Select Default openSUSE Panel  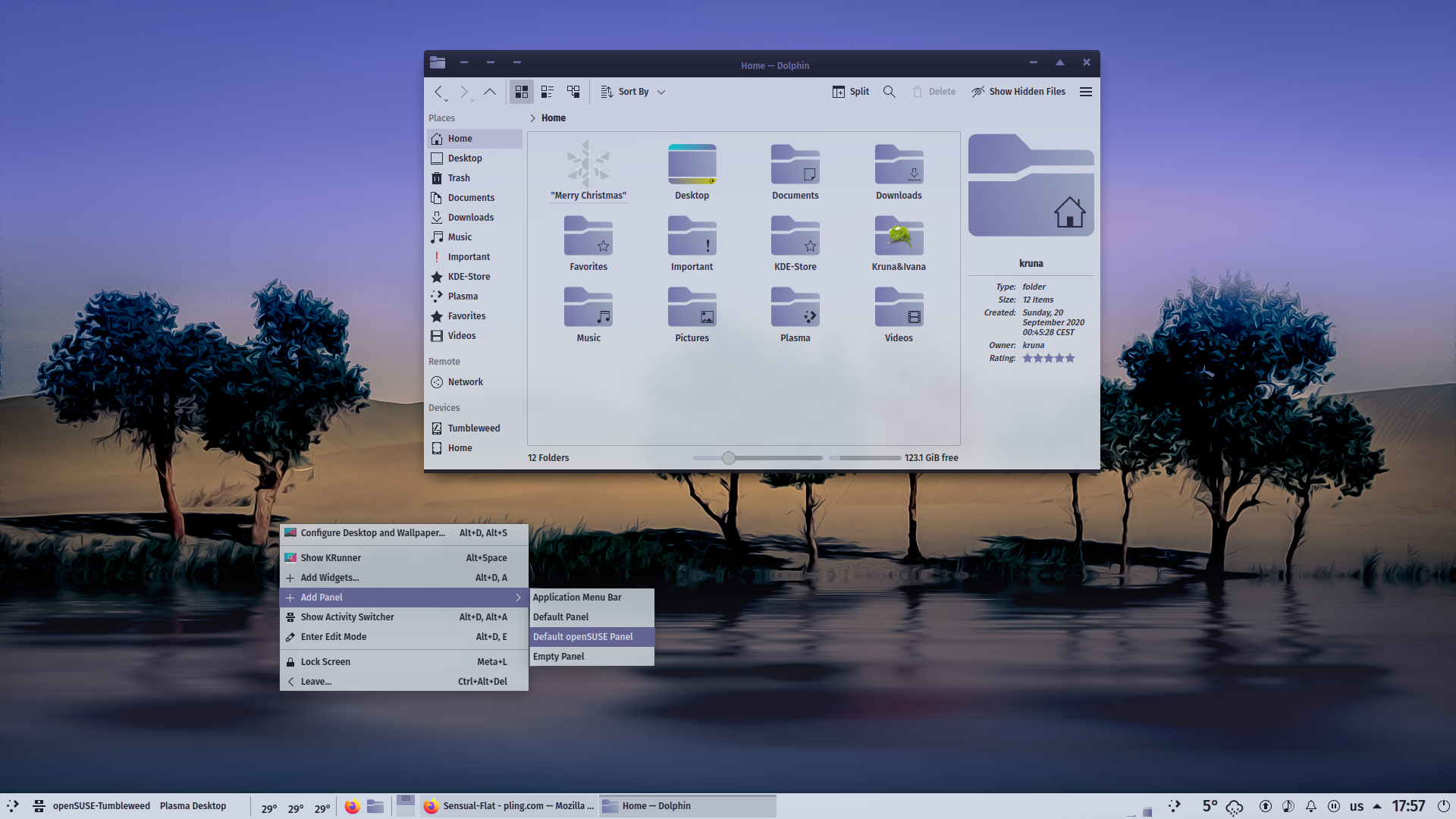(x=591, y=637)
